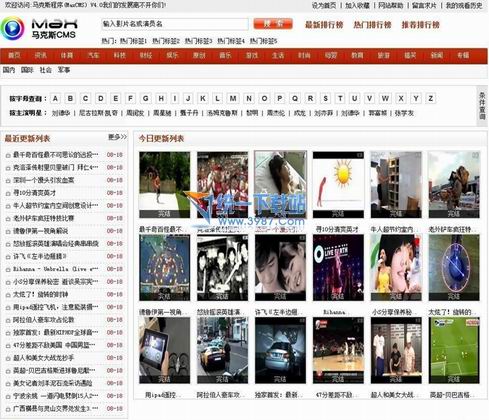This screenshot has height=420, width=489.
Task: Click the MaxCMS round play logo
Action: pos(13,29)
